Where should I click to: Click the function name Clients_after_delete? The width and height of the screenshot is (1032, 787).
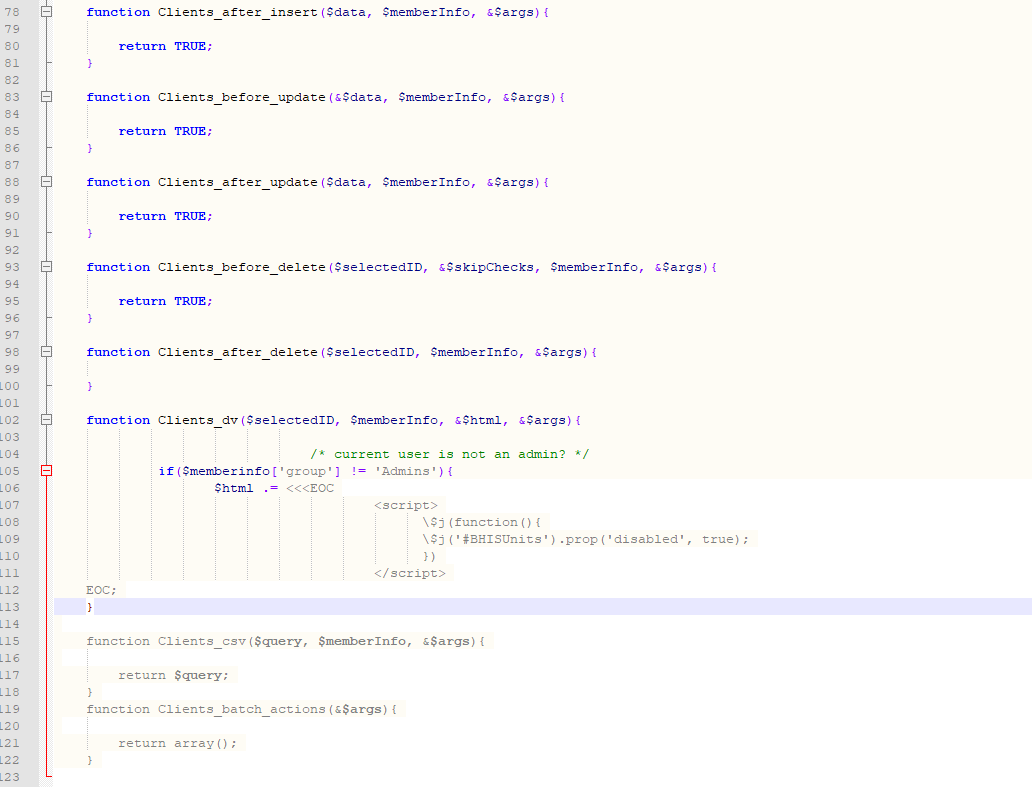[x=238, y=352]
